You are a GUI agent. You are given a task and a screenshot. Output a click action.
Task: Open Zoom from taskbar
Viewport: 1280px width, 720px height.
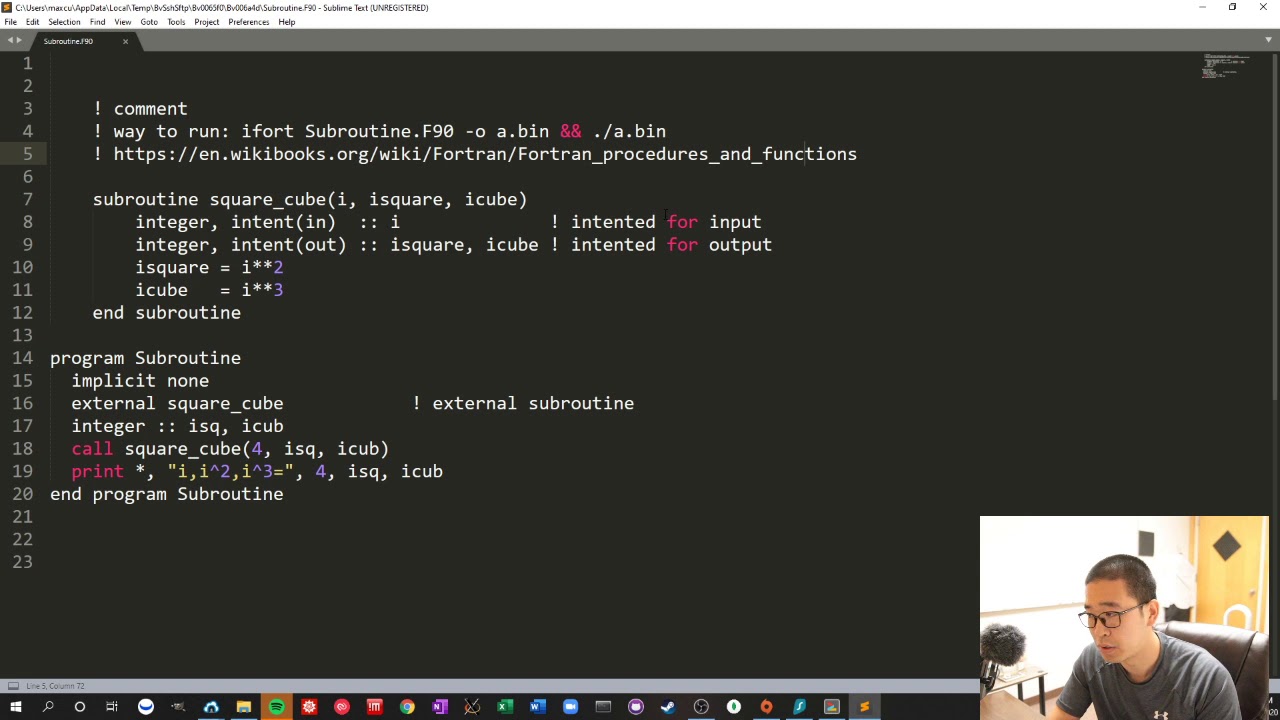[x=570, y=707]
